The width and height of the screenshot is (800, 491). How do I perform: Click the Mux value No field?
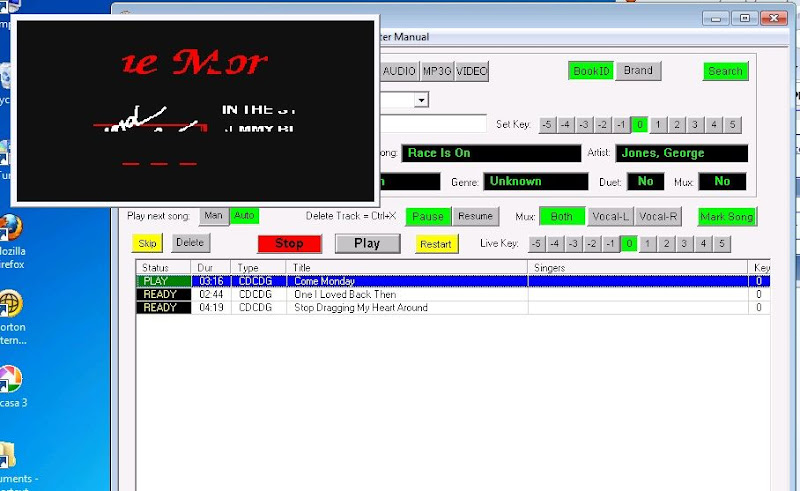point(722,181)
